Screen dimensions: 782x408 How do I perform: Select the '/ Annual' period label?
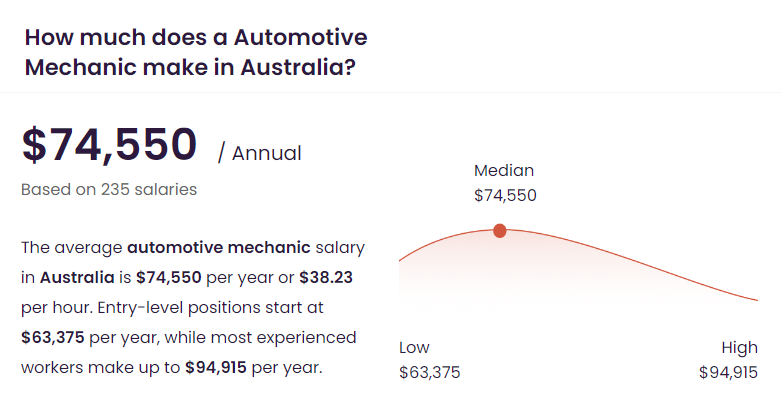[260, 153]
